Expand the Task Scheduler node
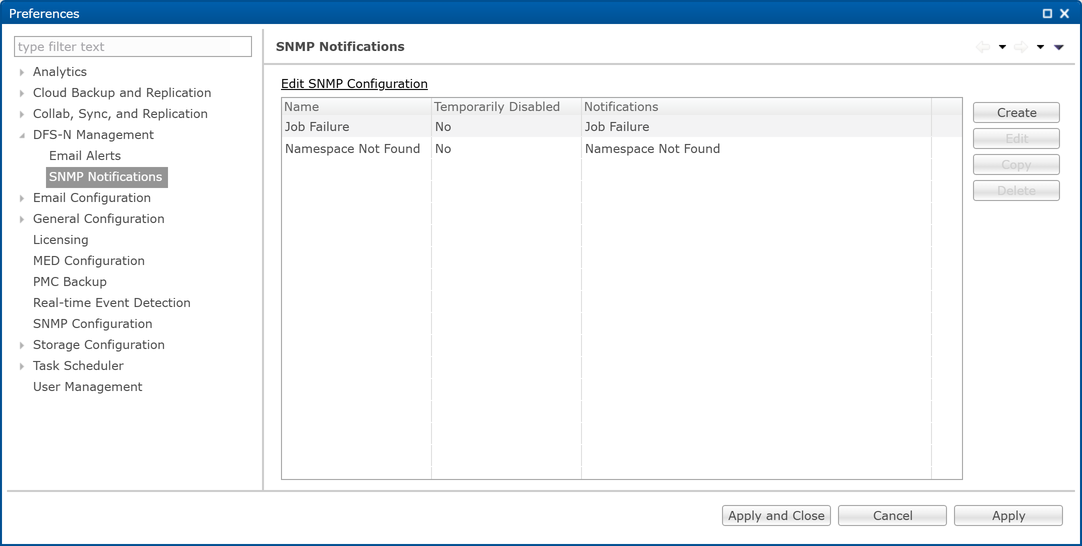 (x=23, y=366)
